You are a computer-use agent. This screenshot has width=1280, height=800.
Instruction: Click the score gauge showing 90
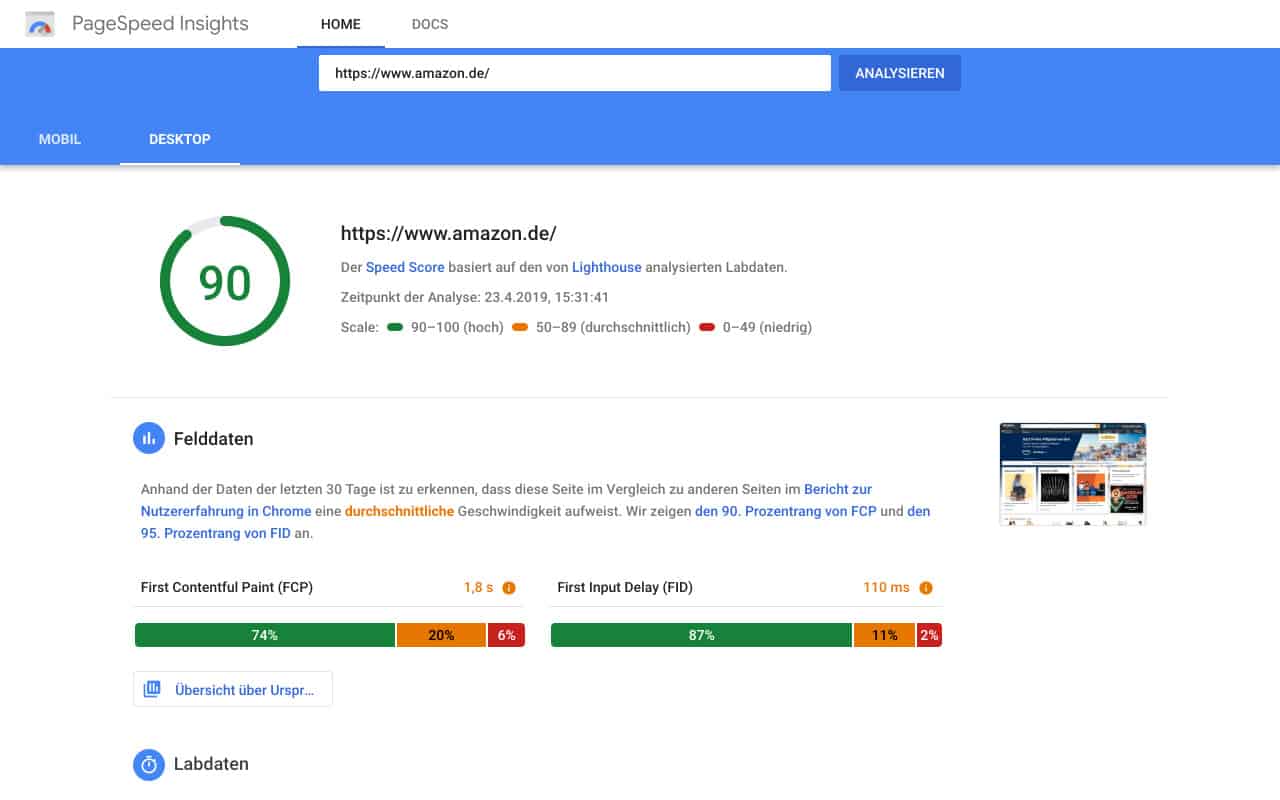pyautogui.click(x=225, y=281)
